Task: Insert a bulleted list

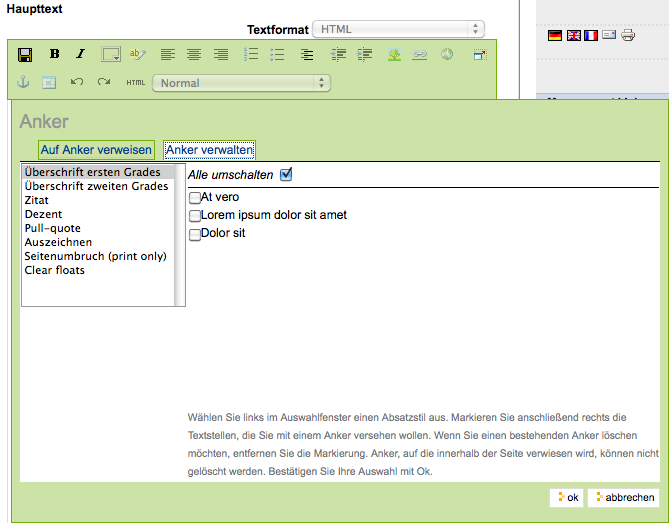Action: click(277, 54)
